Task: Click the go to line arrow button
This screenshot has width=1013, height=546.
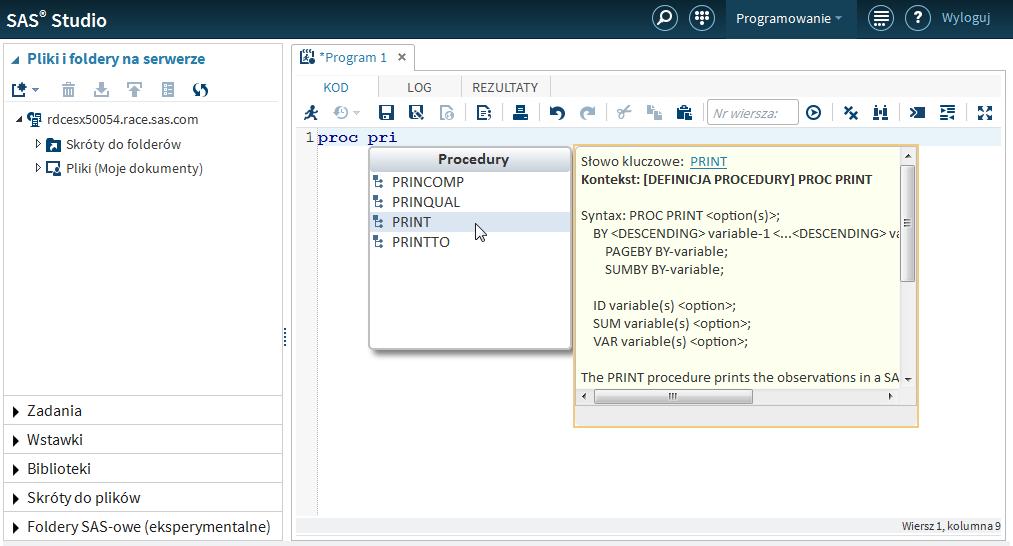Action: (814, 113)
